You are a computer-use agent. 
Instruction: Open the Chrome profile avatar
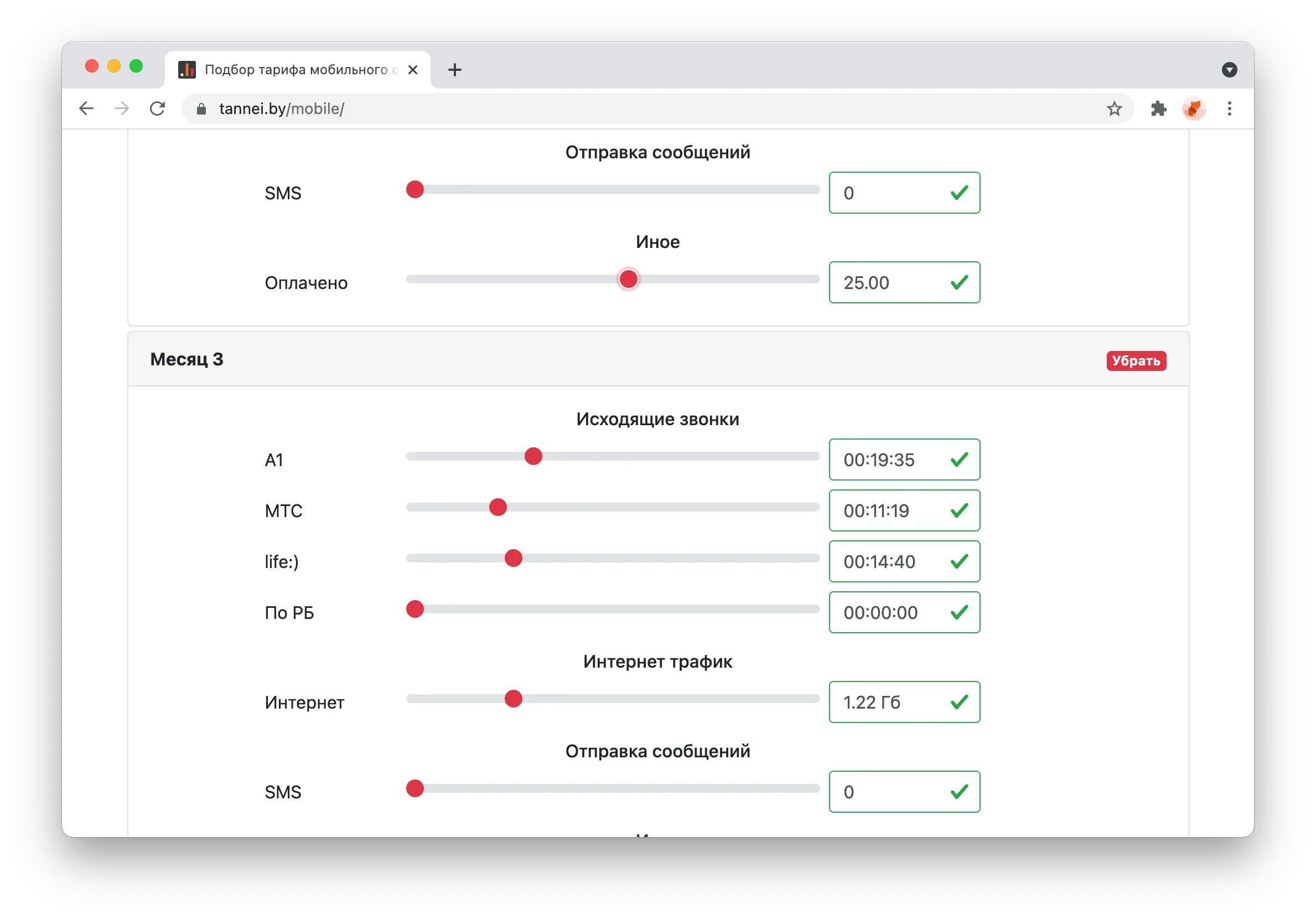click(x=1194, y=109)
